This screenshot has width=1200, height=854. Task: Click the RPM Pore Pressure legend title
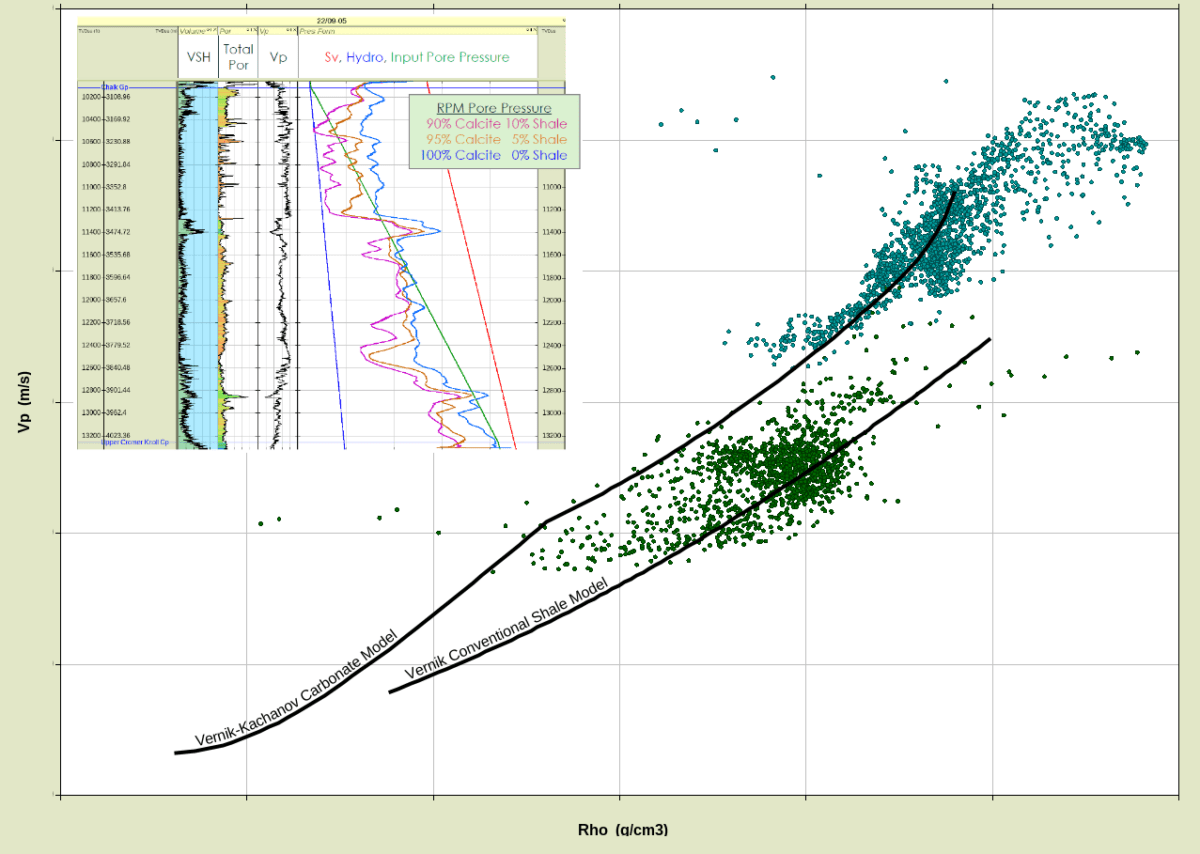tap(494, 108)
